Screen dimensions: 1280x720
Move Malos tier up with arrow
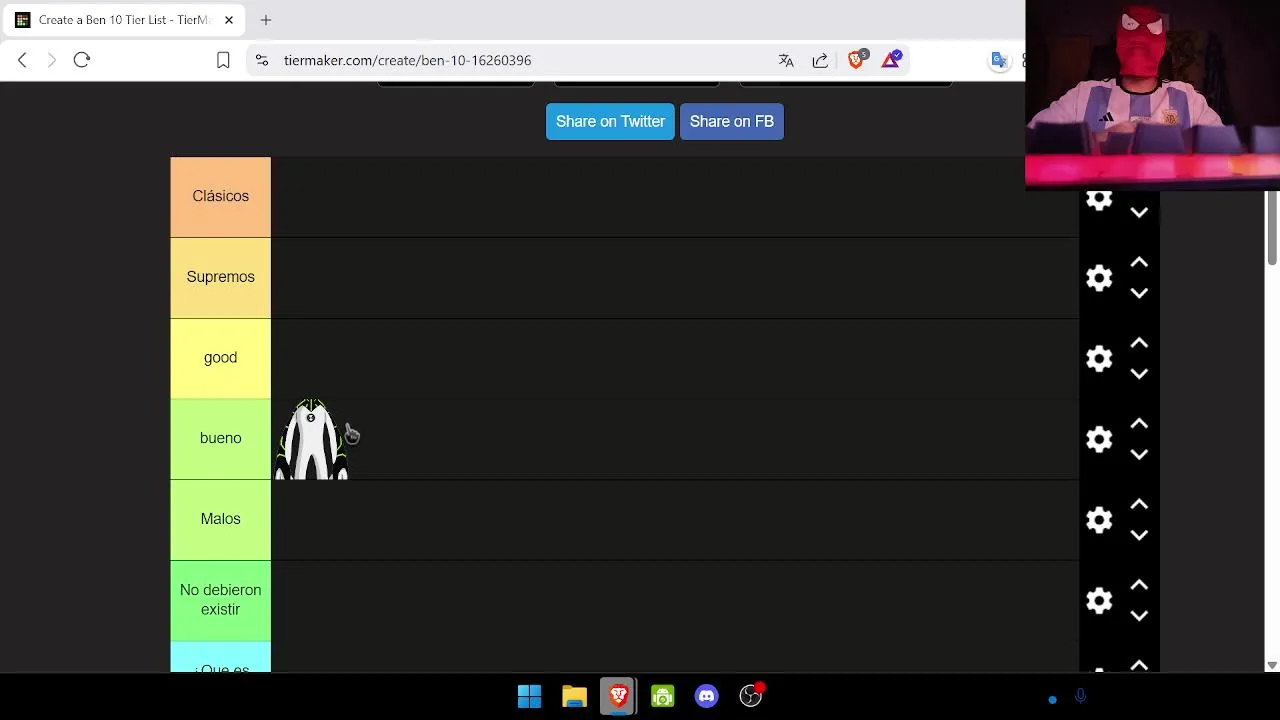pos(1139,505)
